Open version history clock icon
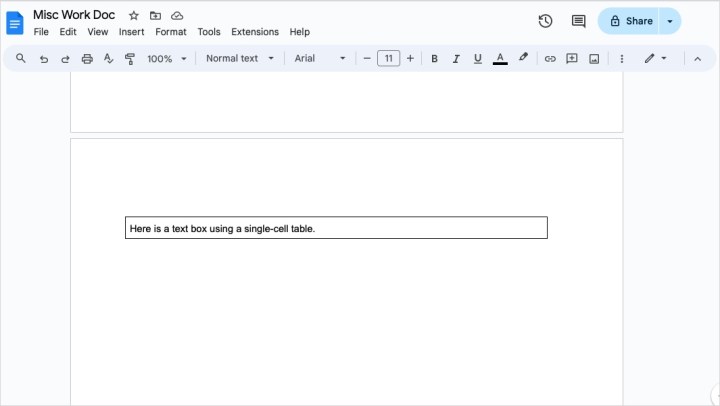Screen dimensions: 720x406 (545, 21)
